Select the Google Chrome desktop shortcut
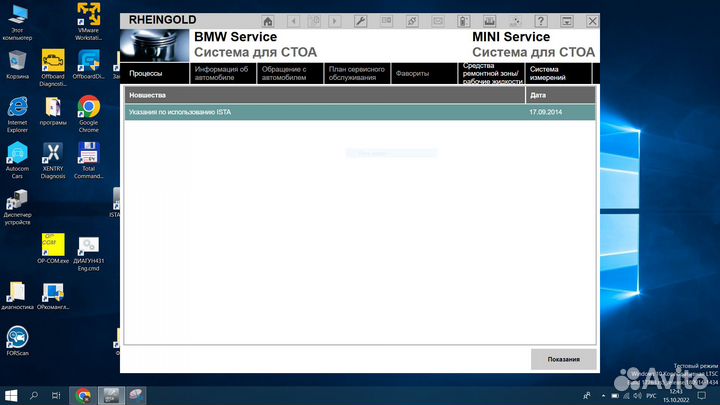Screen dimensions: 720x405 click(89, 114)
